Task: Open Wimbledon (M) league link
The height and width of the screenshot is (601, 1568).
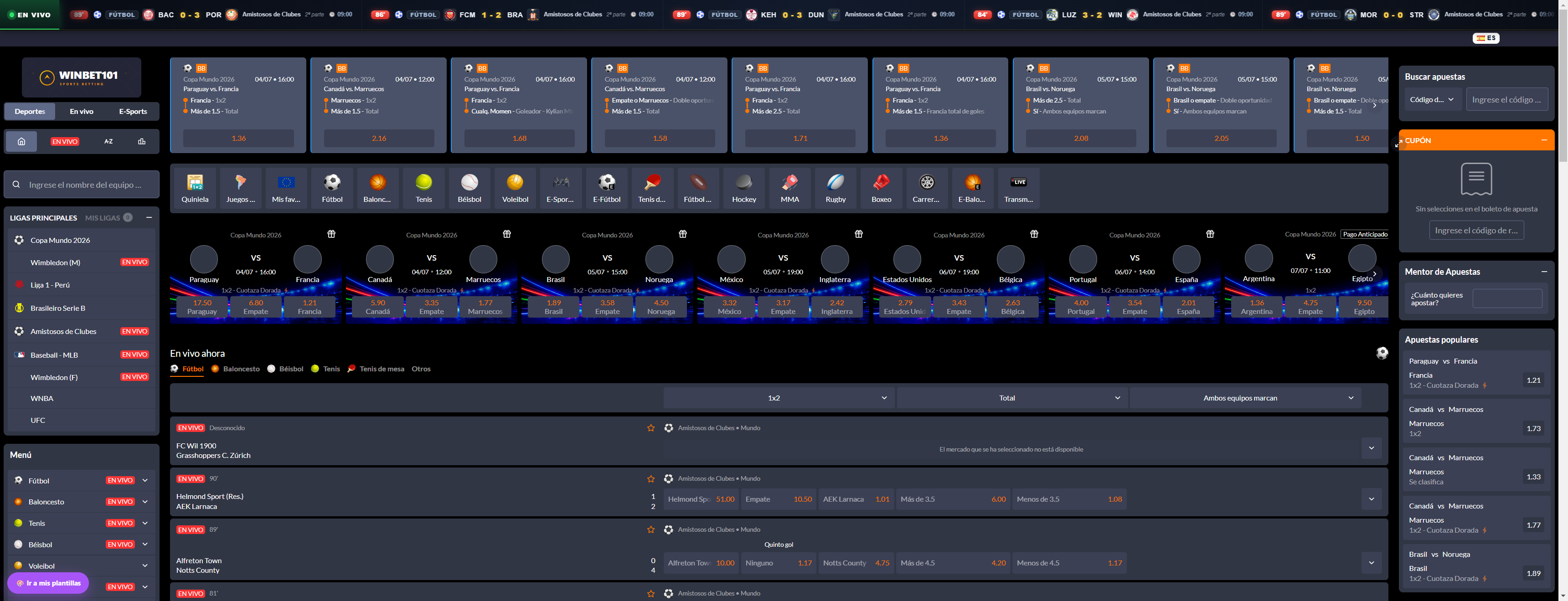Action: [x=81, y=262]
